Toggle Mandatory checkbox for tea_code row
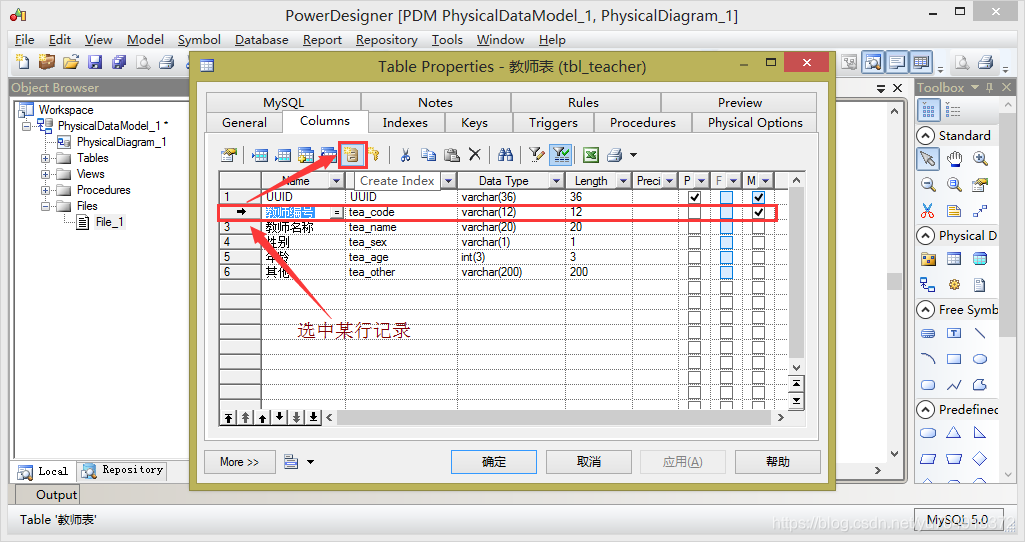 (x=758, y=212)
